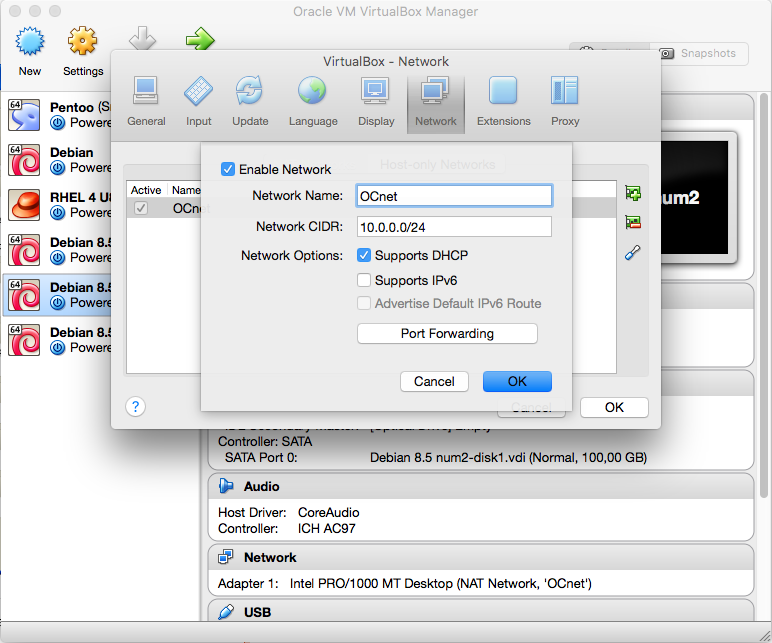Open Display preferences pane
The height and width of the screenshot is (643, 772).
(376, 102)
